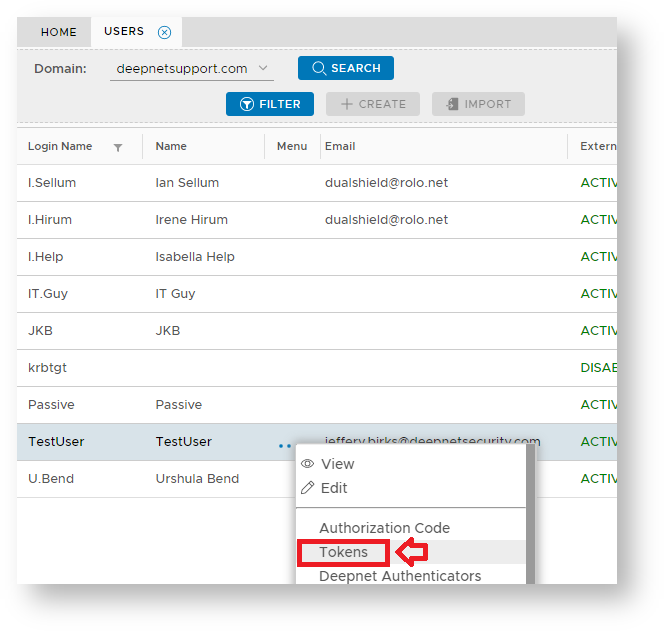
Task: Select the IT.Guy login name
Action: pyautogui.click(x=48, y=294)
